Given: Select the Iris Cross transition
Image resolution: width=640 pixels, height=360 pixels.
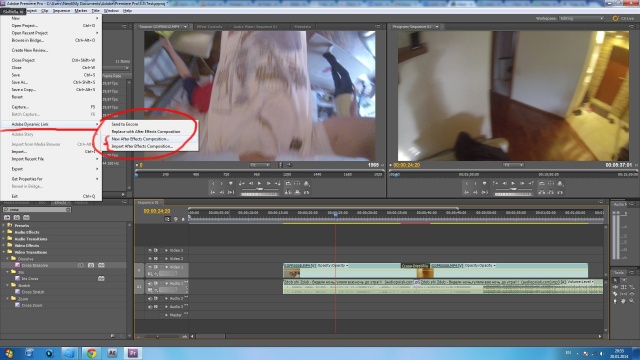Looking at the screenshot, I should (x=30, y=279).
